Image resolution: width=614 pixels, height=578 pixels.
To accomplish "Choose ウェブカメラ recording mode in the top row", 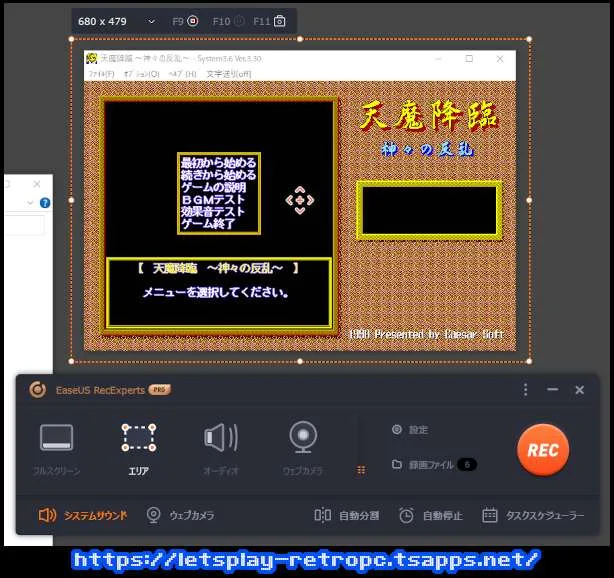I will [303, 449].
